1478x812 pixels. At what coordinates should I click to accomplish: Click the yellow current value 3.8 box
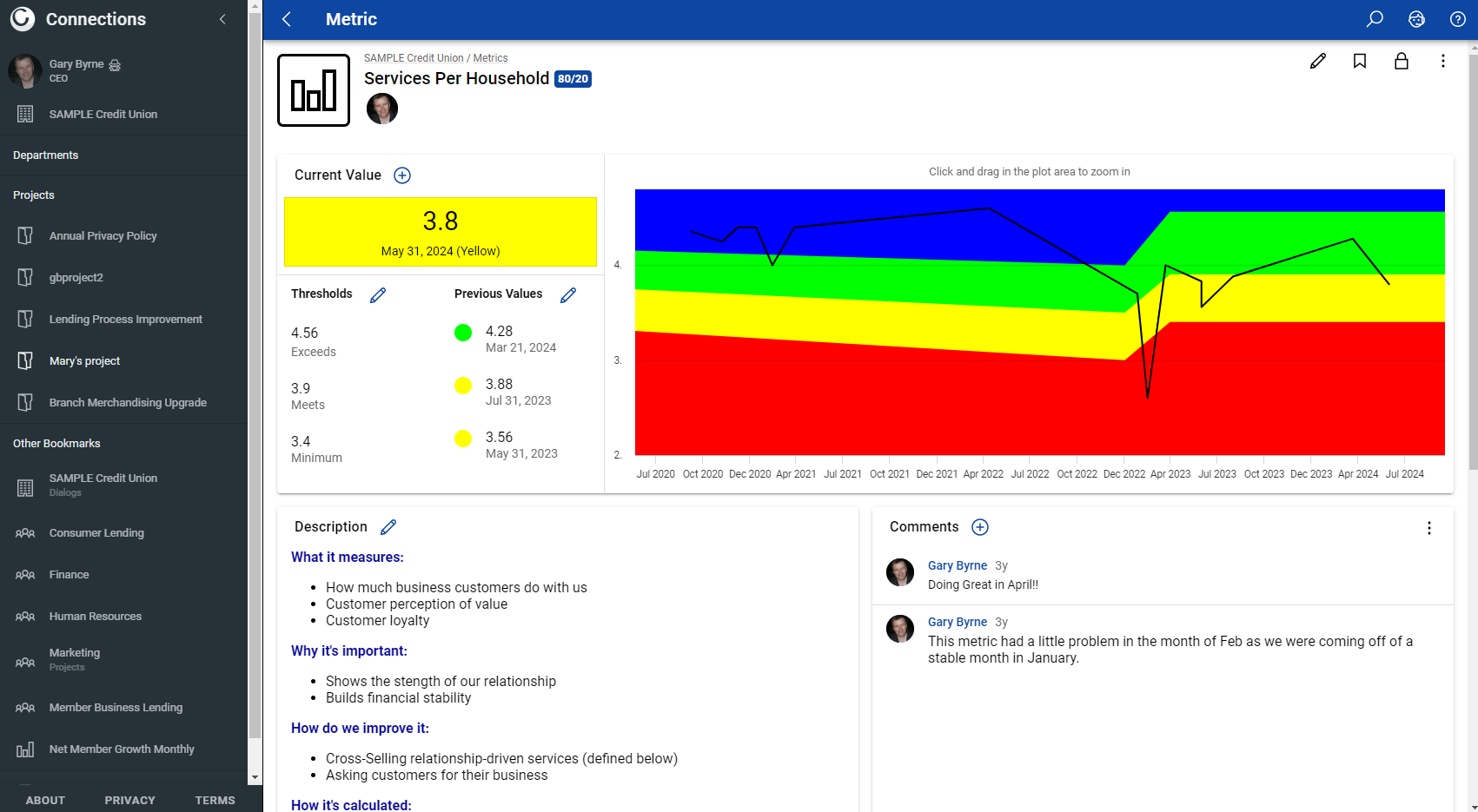coord(441,232)
